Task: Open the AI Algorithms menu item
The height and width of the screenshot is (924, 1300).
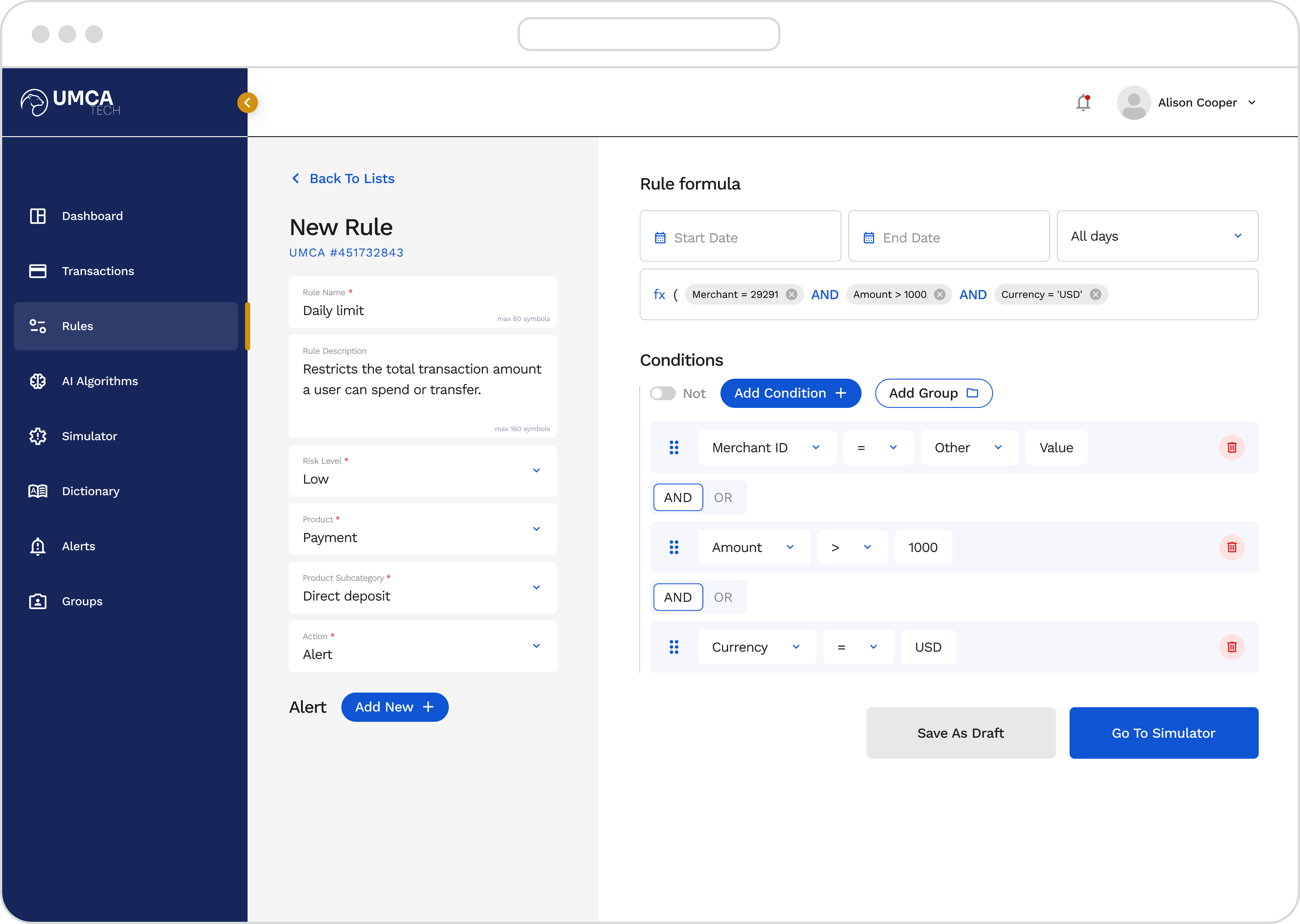Action: click(100, 381)
